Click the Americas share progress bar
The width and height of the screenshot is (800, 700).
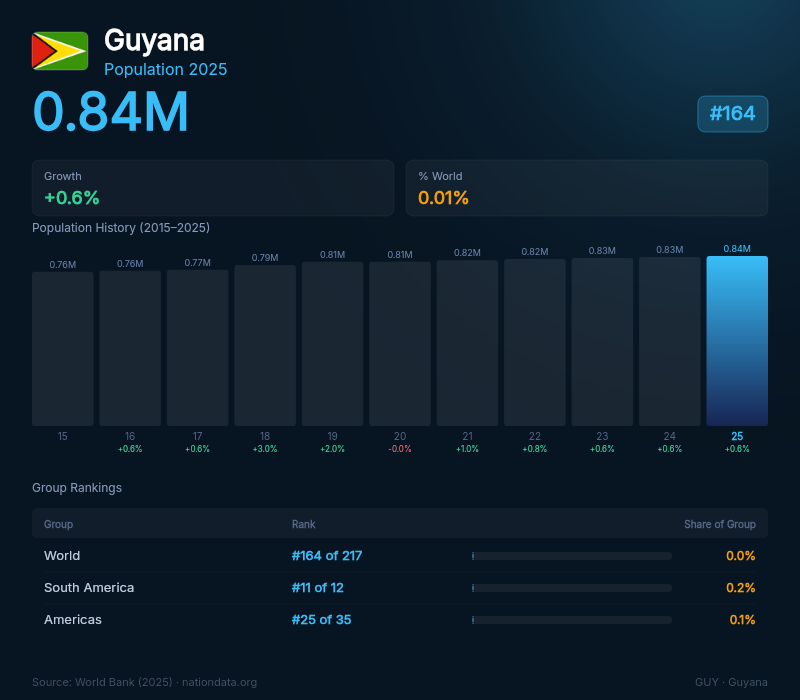(x=571, y=620)
